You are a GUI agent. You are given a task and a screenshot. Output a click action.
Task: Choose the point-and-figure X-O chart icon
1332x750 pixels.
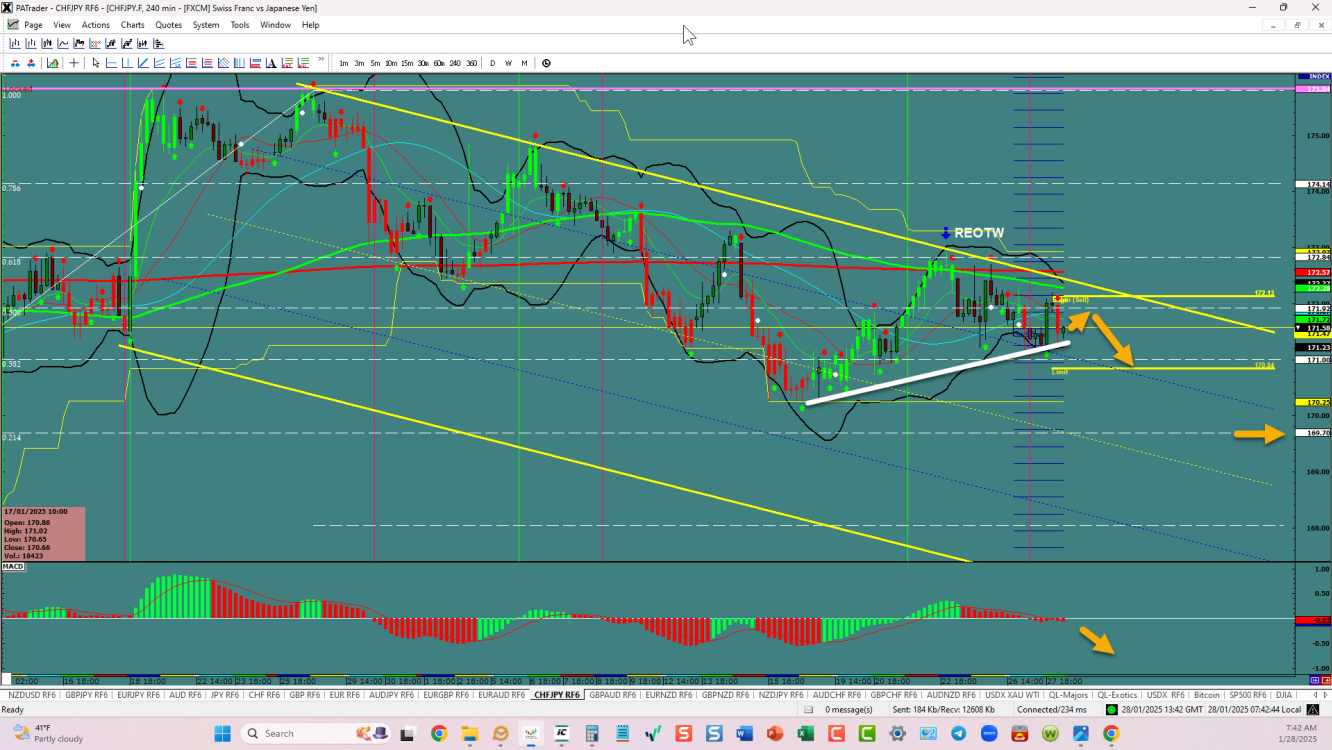tap(96, 43)
